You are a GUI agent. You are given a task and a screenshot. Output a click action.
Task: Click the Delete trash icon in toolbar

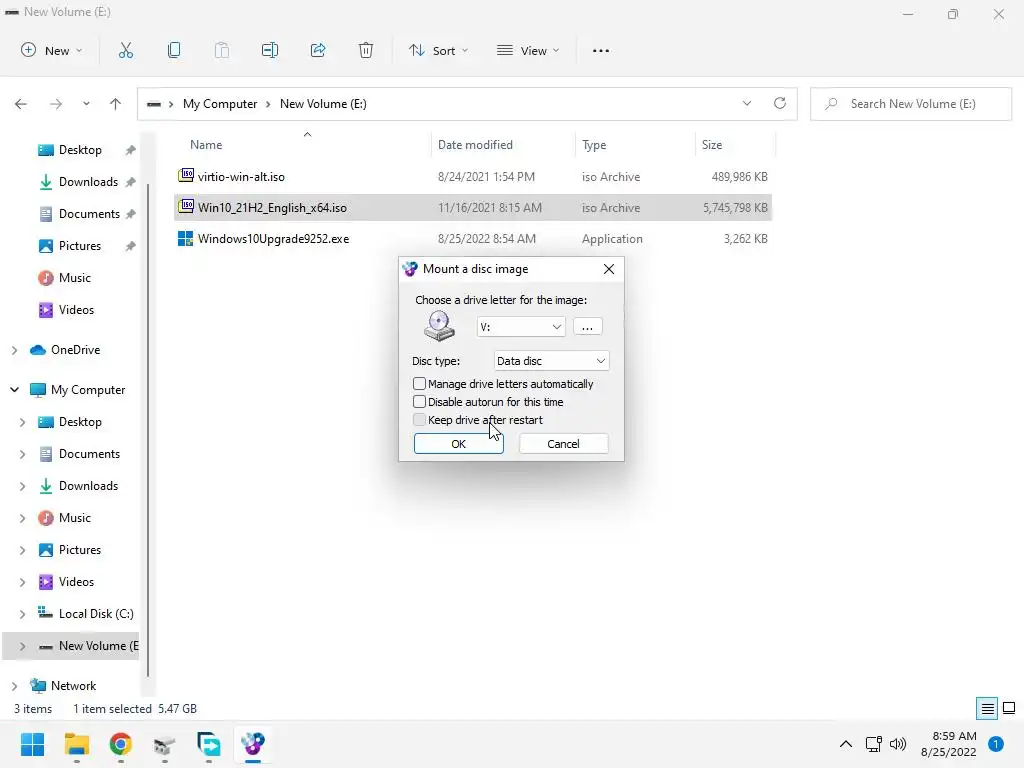tap(366, 50)
